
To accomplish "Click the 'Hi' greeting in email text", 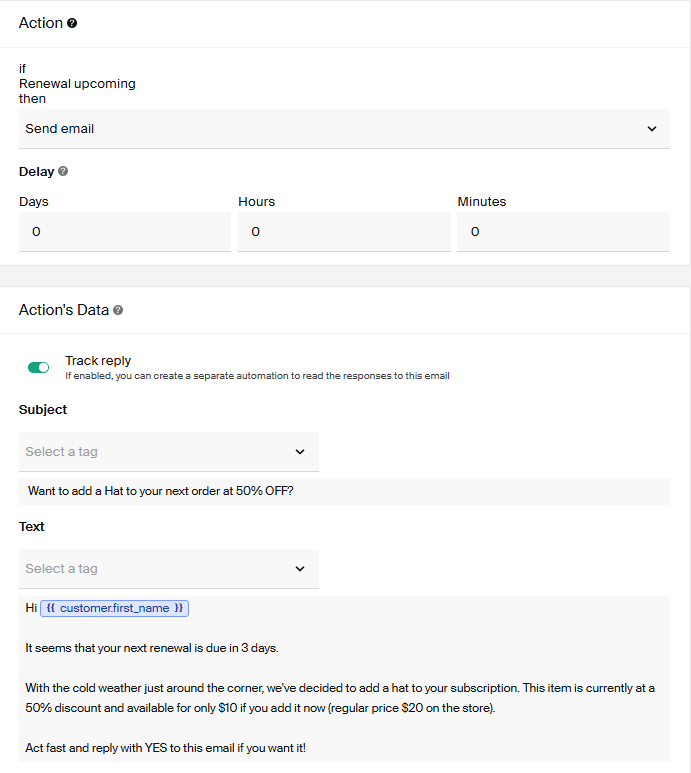I will pyautogui.click(x=31, y=608).
